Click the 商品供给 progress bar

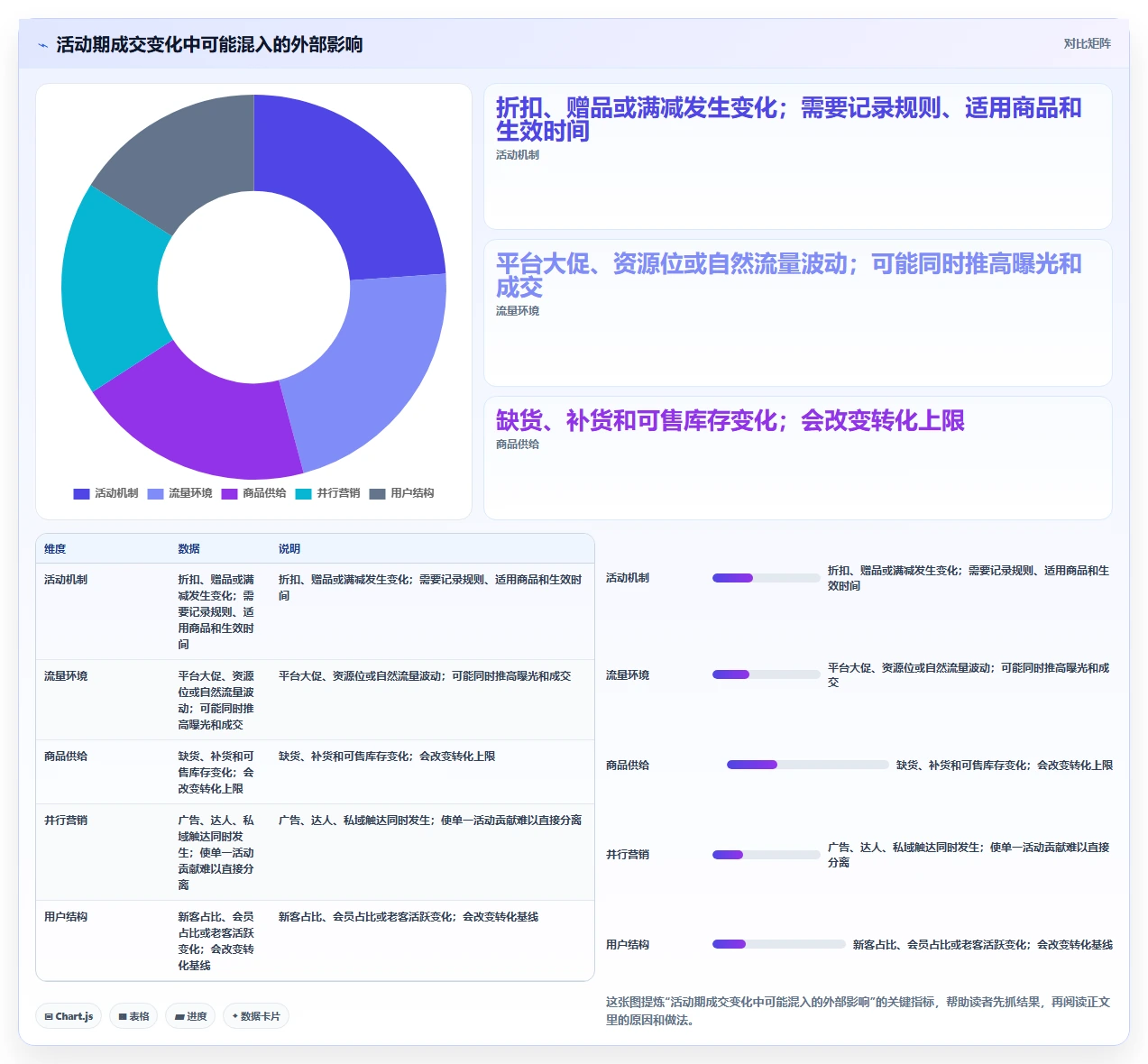pyautogui.click(x=808, y=765)
